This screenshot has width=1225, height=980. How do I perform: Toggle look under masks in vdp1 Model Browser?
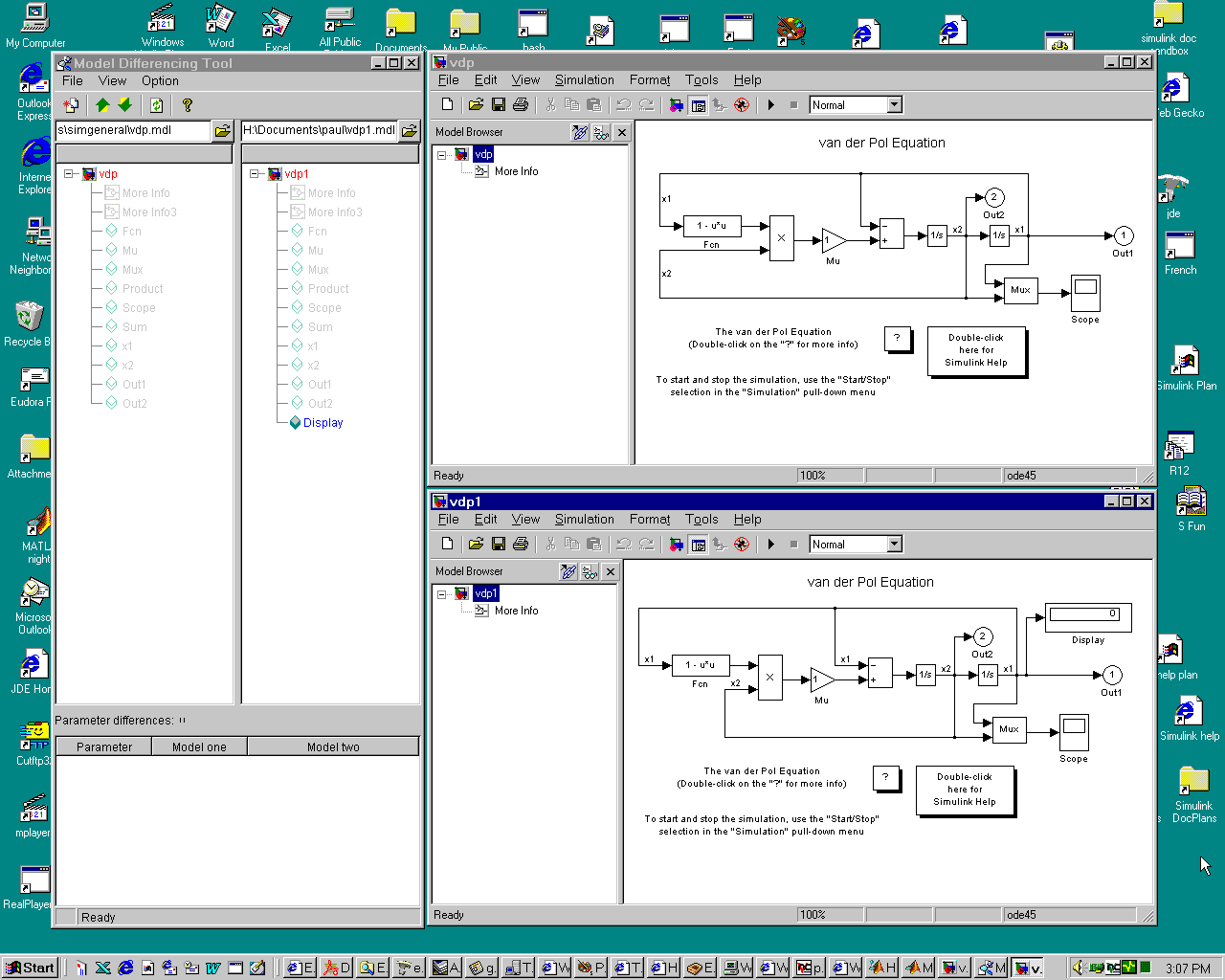(x=590, y=572)
